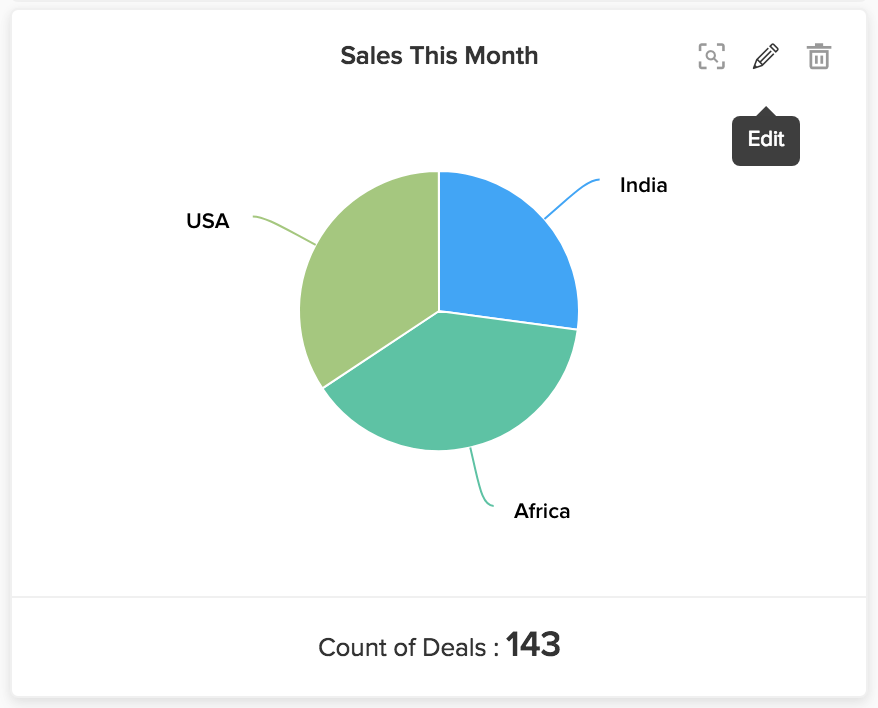
Task: Click the India label
Action: (x=643, y=185)
